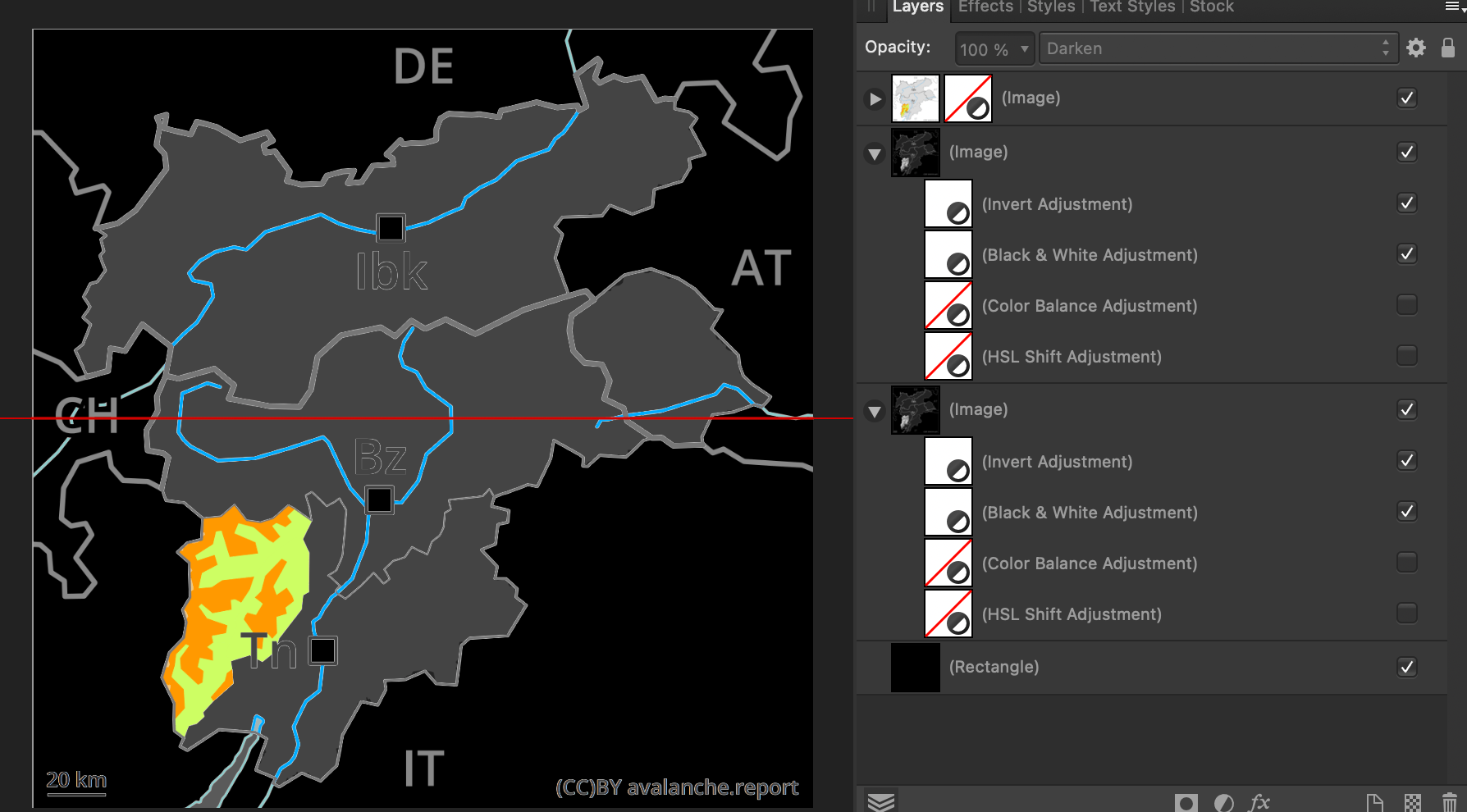Switch to the Effects tab
The height and width of the screenshot is (812, 1467).
[x=985, y=7]
